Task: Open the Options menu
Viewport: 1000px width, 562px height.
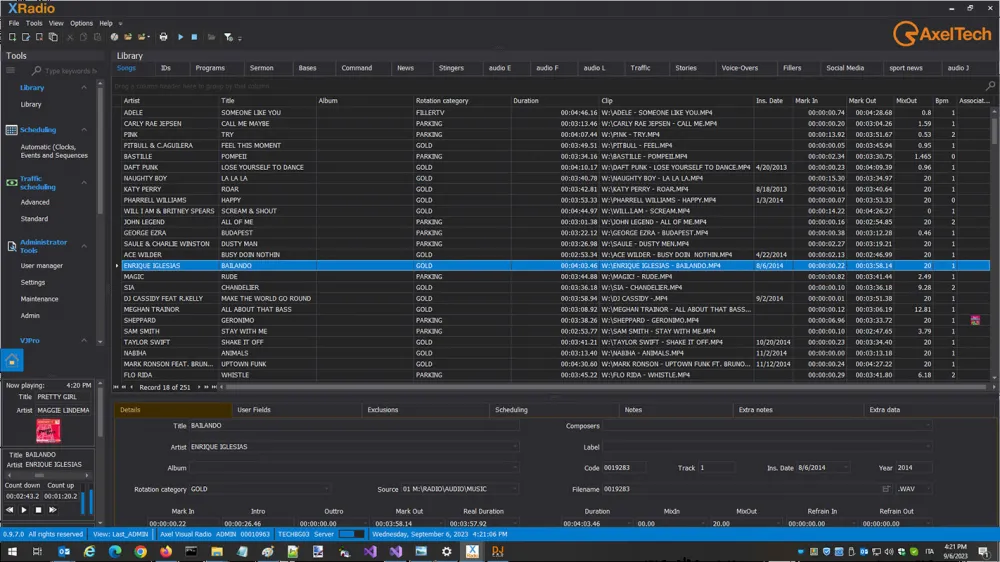Action: click(81, 23)
